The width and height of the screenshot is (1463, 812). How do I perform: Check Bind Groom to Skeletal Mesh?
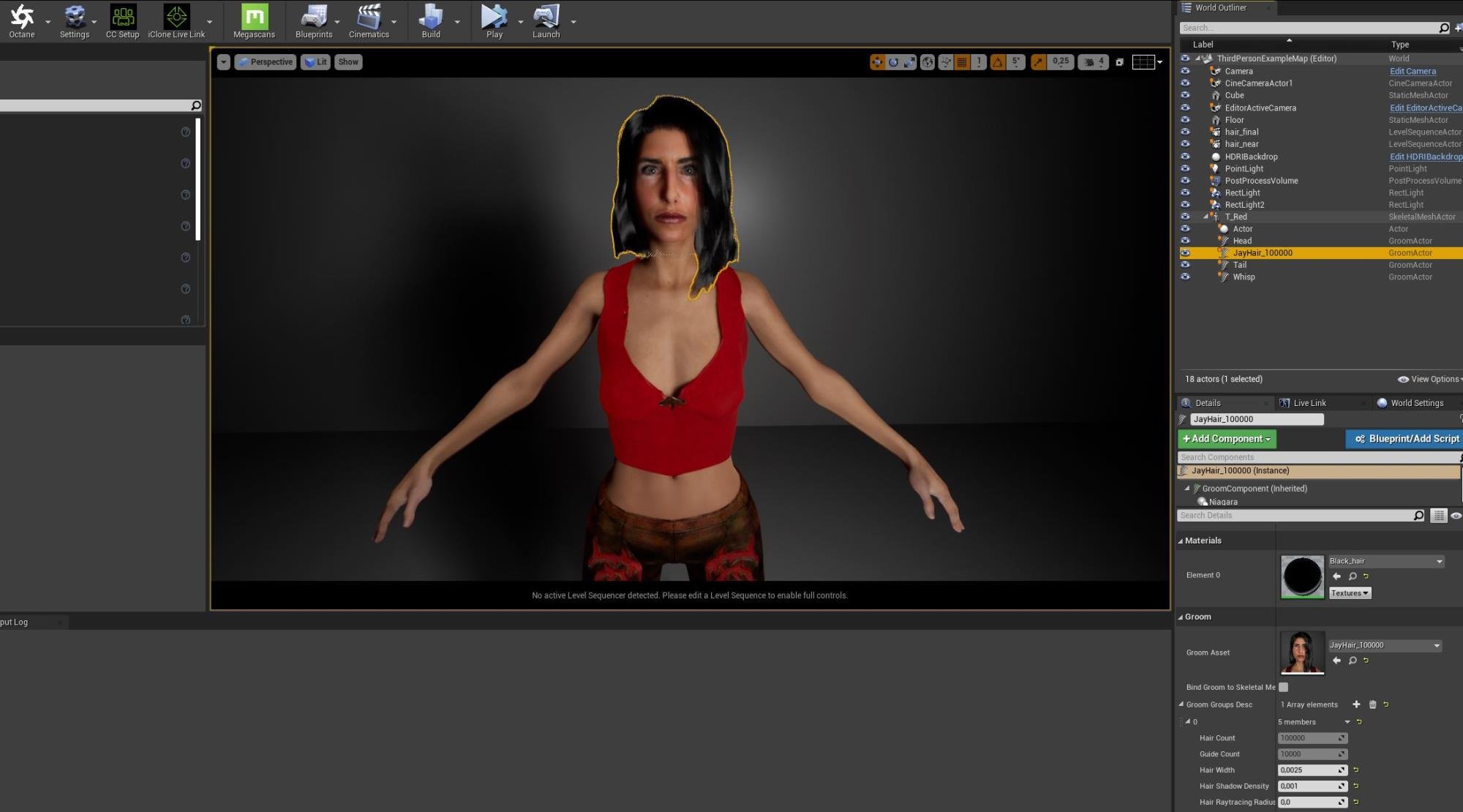(x=1283, y=687)
